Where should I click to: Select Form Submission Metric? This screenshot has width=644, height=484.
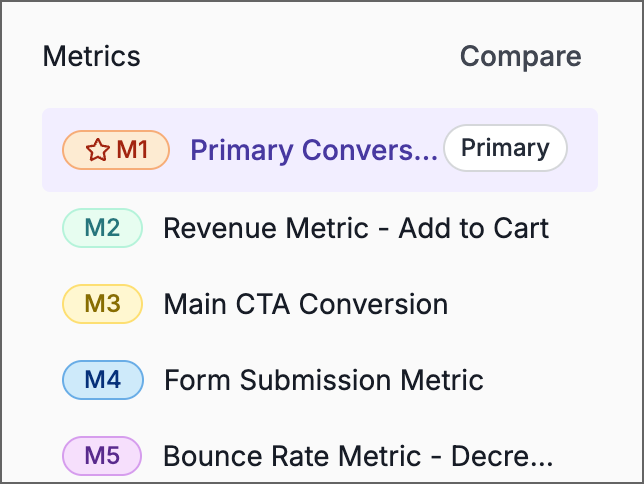tap(324, 380)
